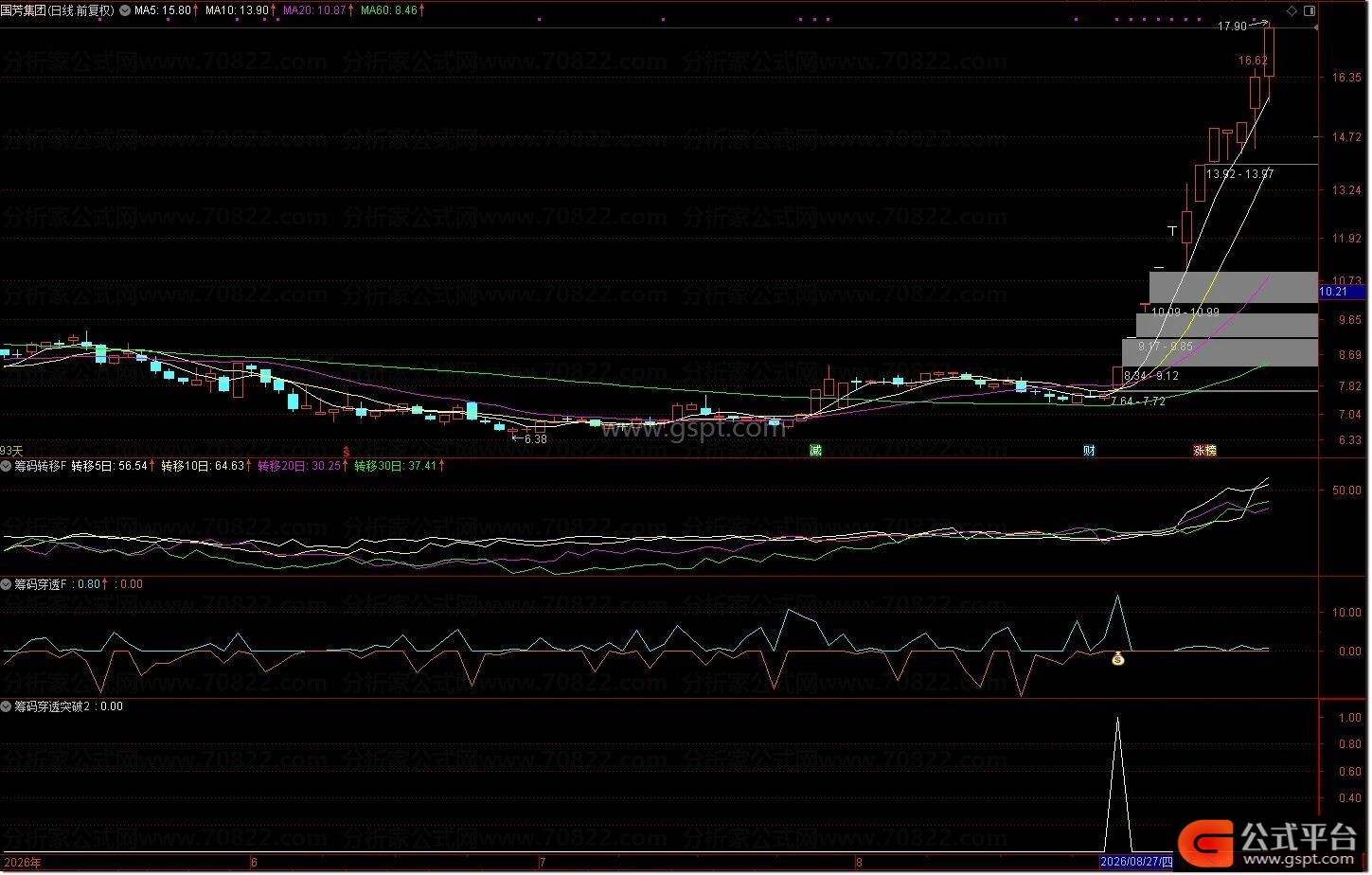The image size is (1372, 875).
Task: Click the red S marker on the chart
Action: click(x=346, y=451)
